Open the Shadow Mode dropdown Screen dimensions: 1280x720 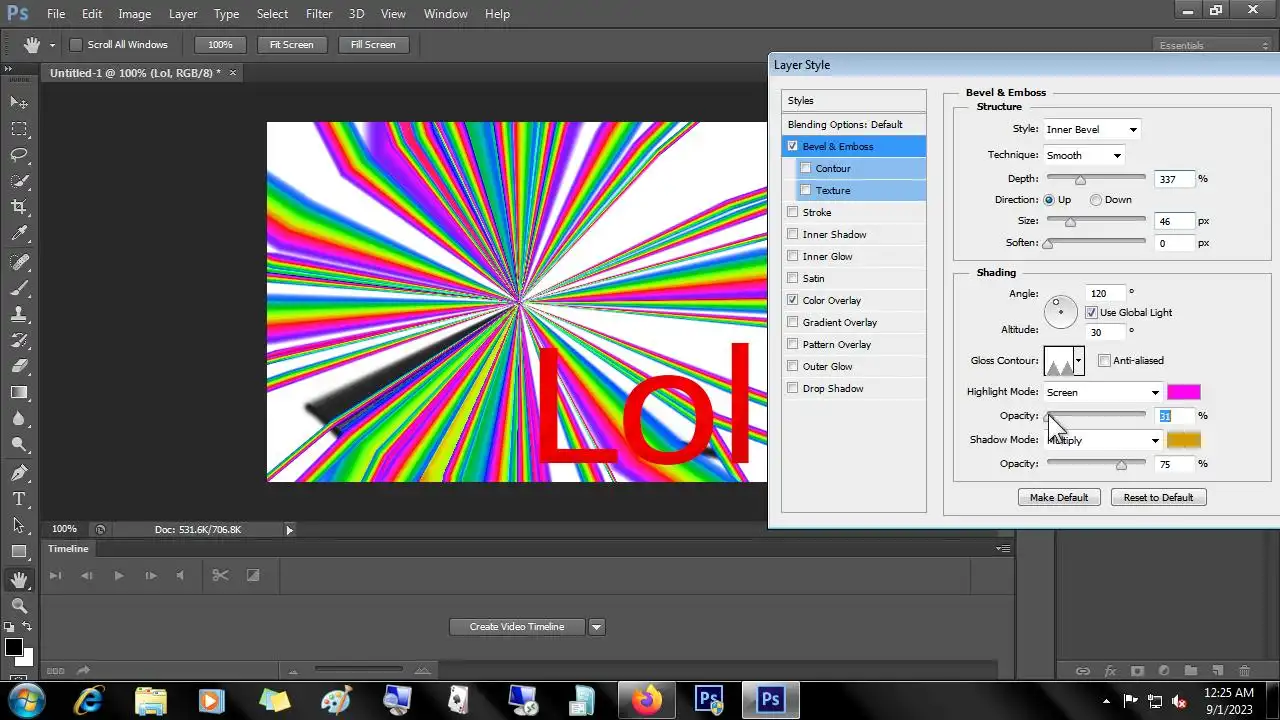point(1103,440)
